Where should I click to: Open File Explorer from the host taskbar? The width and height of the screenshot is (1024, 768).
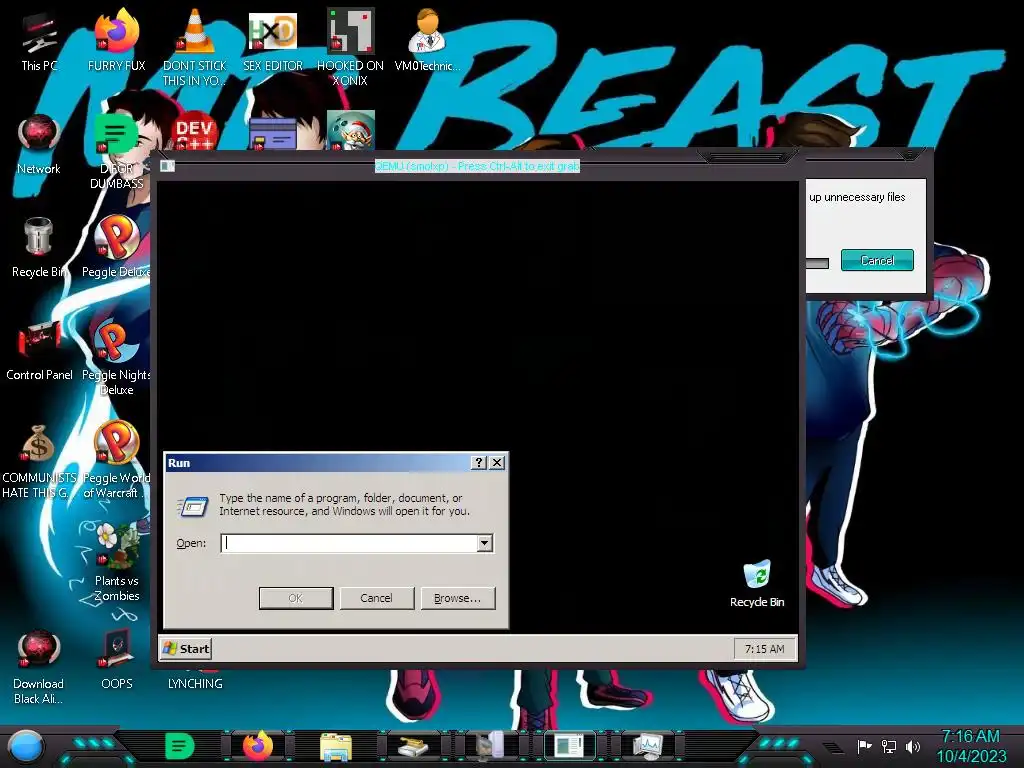click(x=336, y=747)
